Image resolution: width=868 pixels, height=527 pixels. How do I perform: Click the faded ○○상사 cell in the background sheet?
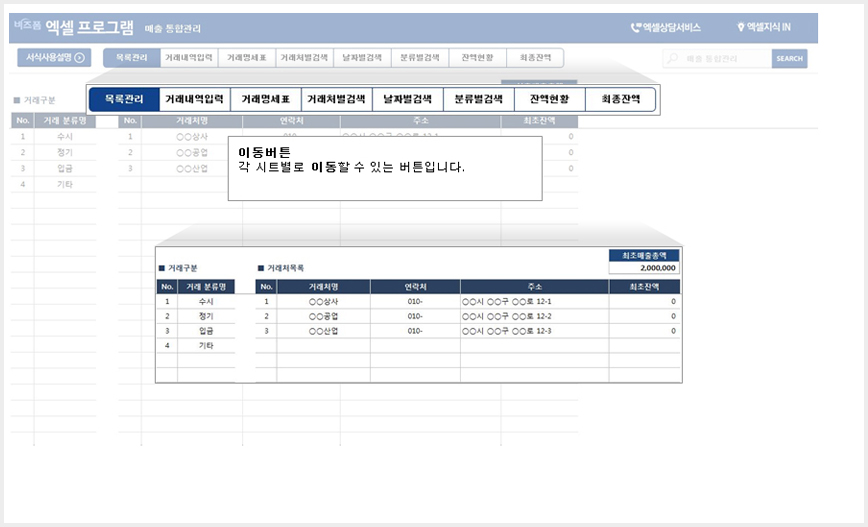(x=192, y=137)
